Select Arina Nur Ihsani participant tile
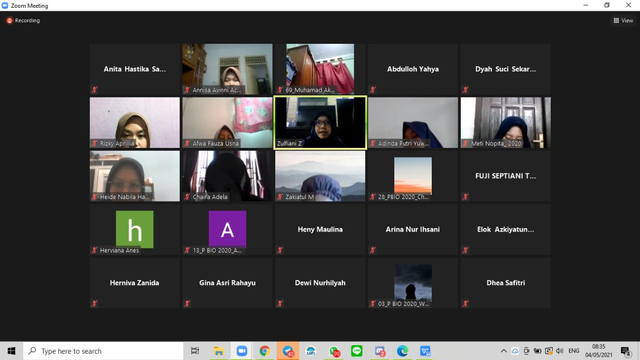The height and width of the screenshot is (360, 640). 413,229
